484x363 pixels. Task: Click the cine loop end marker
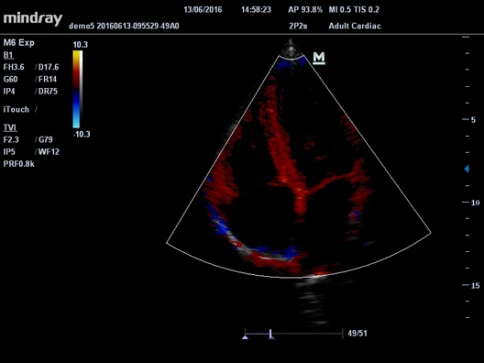coord(343,333)
